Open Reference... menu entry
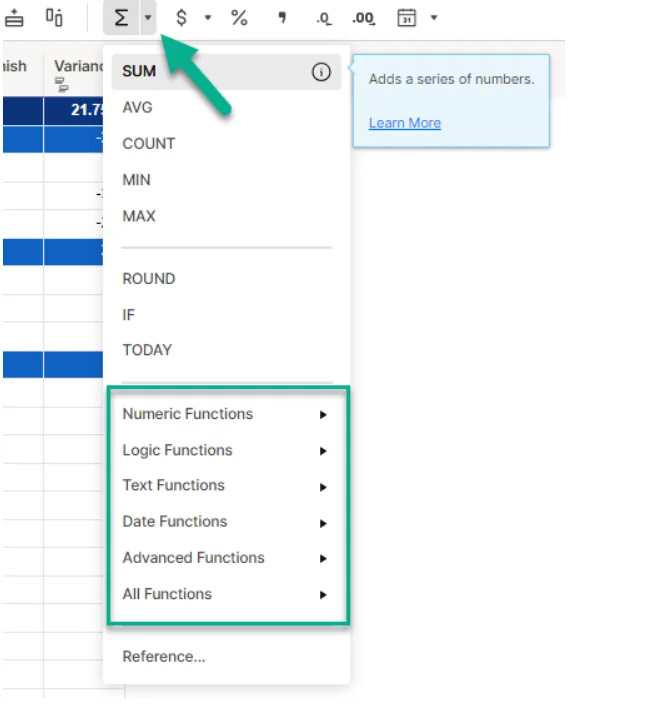This screenshot has height=708, width=652. (x=226, y=657)
